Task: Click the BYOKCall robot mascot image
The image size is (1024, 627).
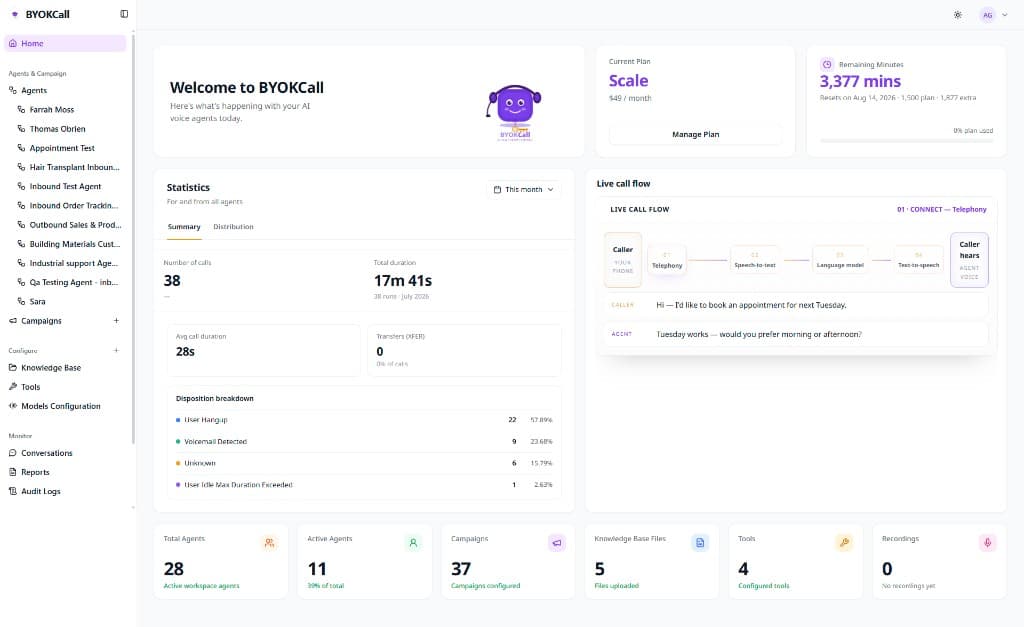Action: tap(515, 112)
